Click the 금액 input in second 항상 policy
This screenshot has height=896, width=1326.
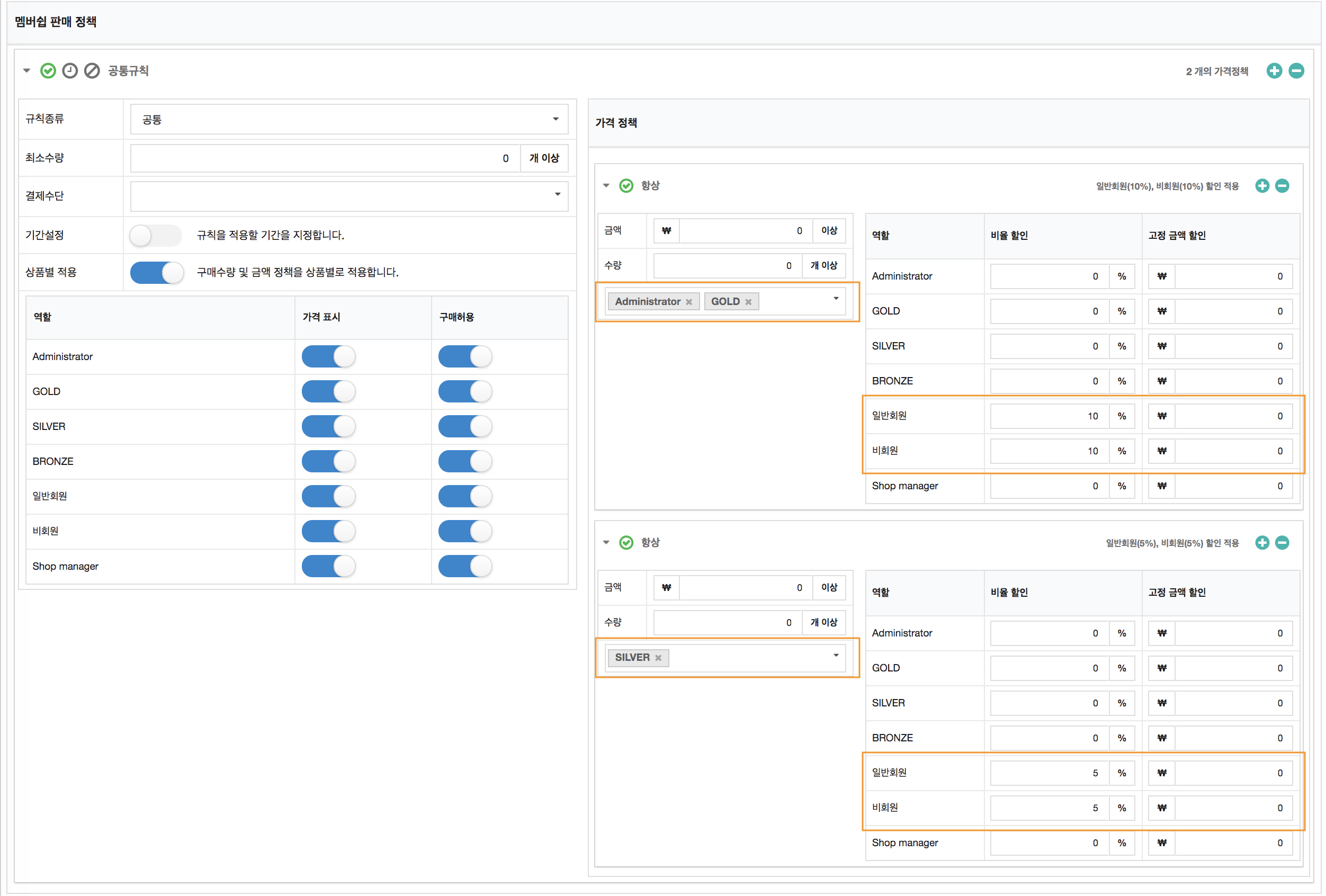(x=746, y=587)
